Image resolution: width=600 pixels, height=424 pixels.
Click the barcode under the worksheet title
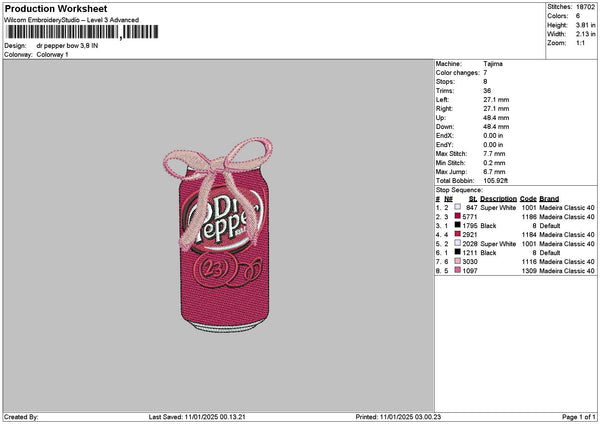[x=82, y=32]
